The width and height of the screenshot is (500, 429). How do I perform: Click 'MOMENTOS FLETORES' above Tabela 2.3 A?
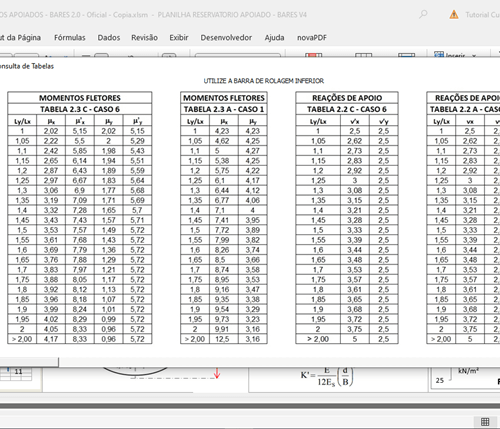[224, 98]
